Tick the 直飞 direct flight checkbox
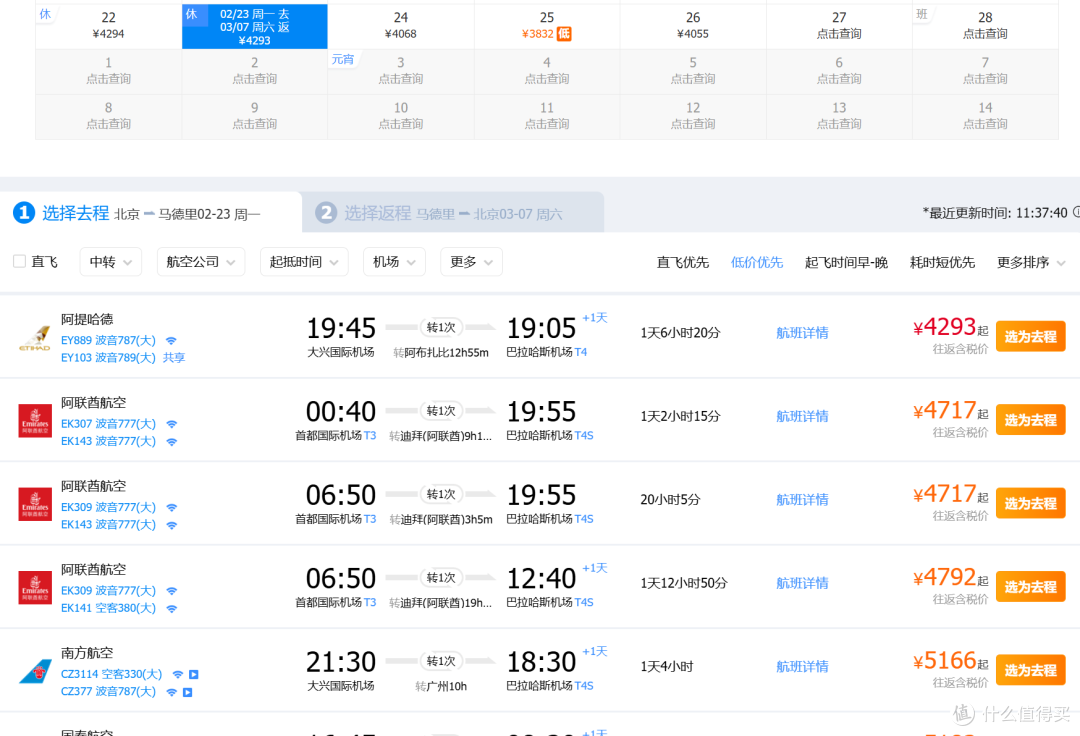The width and height of the screenshot is (1080, 736). [19, 261]
